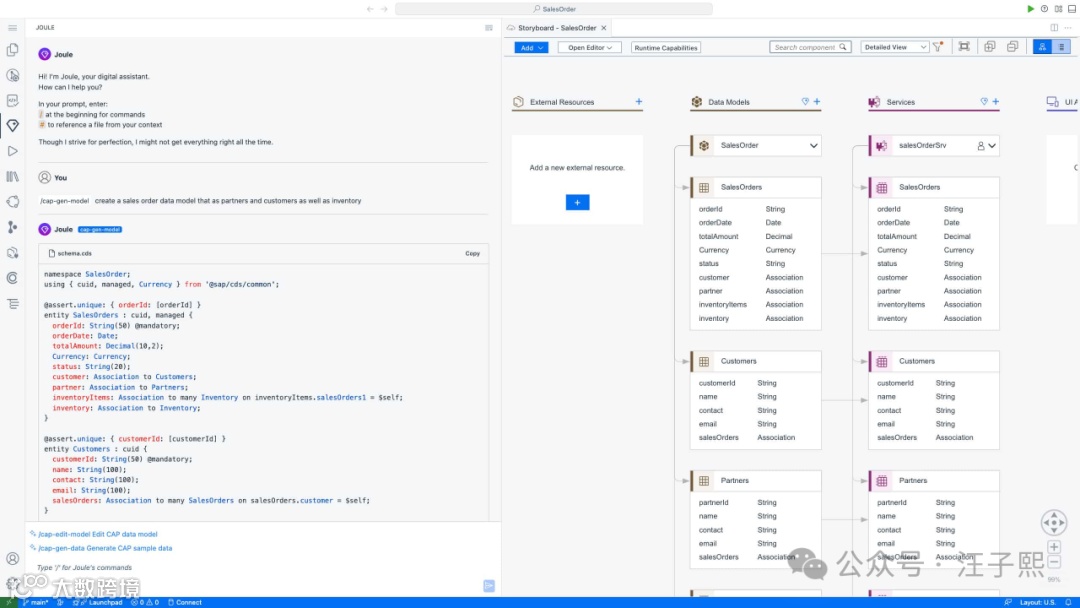Add a new External Resource with header plus
Image resolution: width=1080 pixels, height=608 pixels.
pos(638,101)
